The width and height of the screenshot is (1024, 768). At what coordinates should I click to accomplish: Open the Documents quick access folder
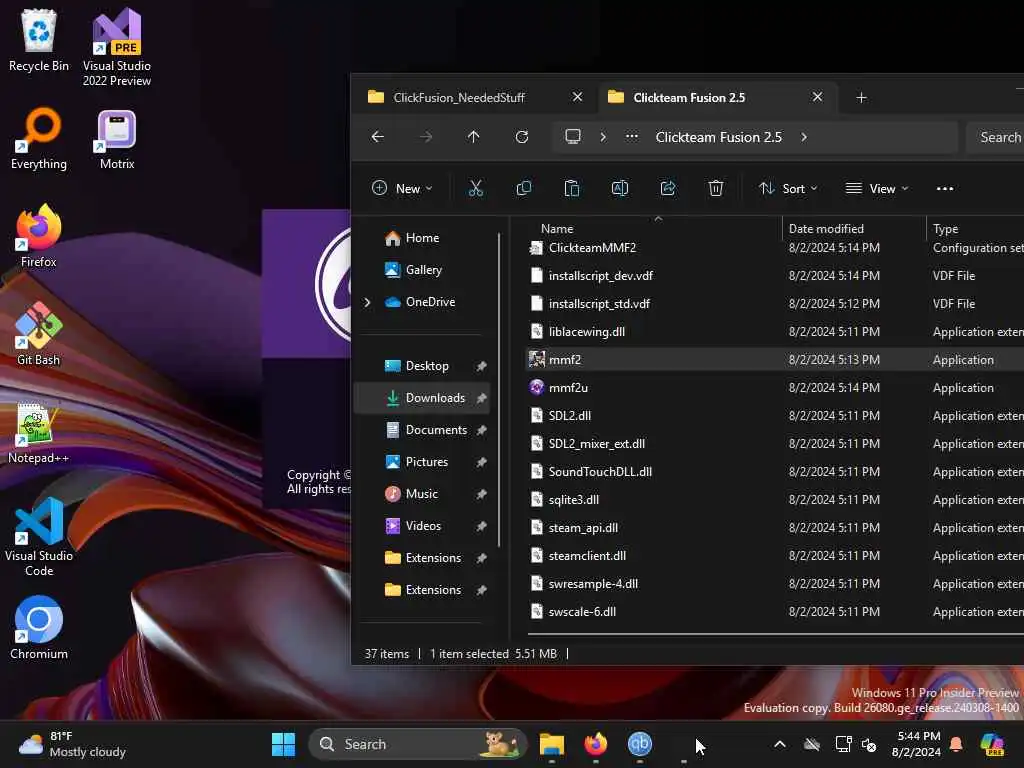click(422, 430)
